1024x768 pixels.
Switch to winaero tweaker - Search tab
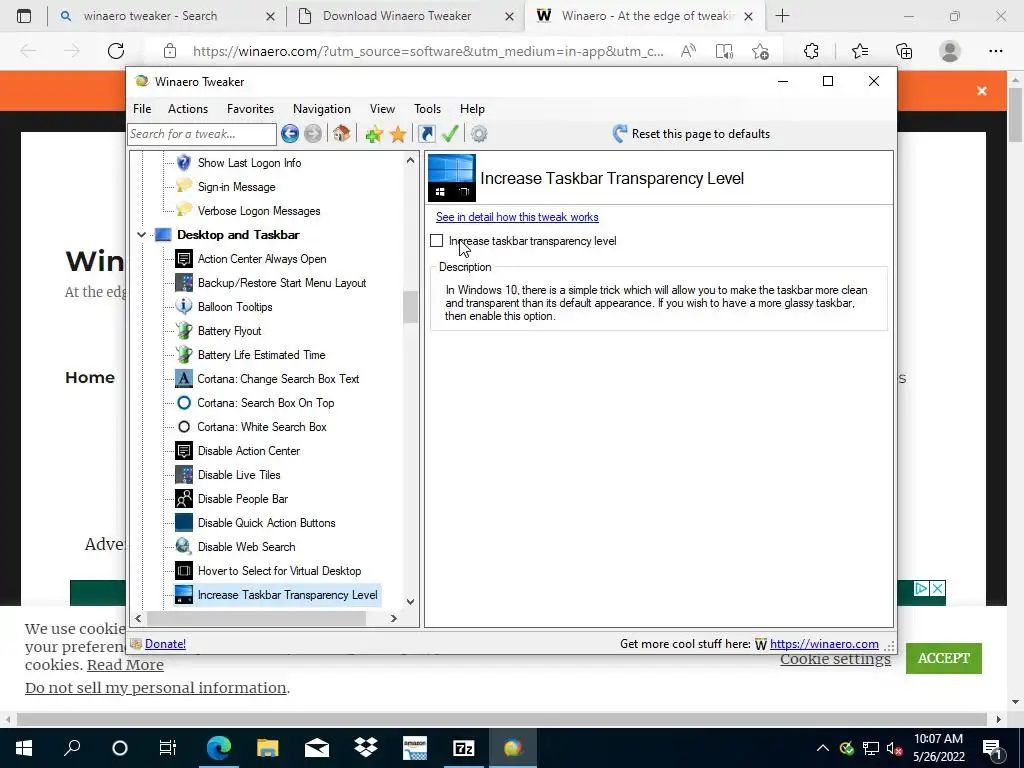167,16
